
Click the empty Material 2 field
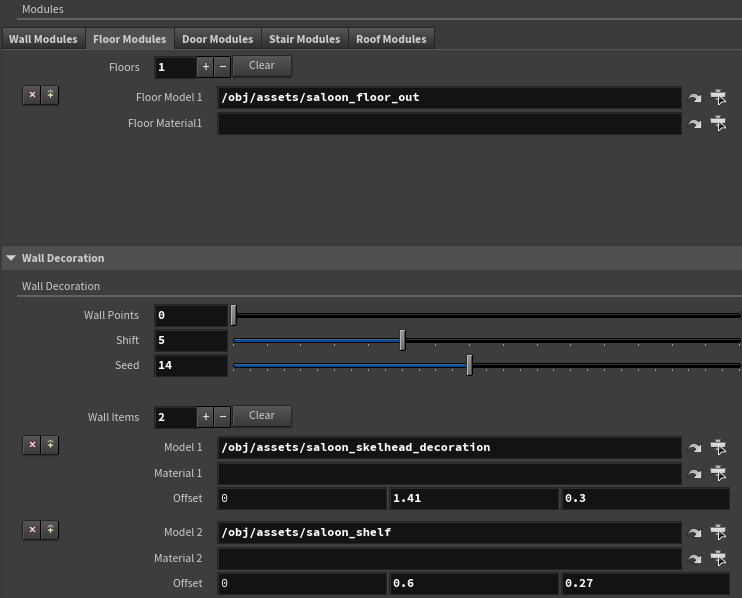click(x=450, y=559)
